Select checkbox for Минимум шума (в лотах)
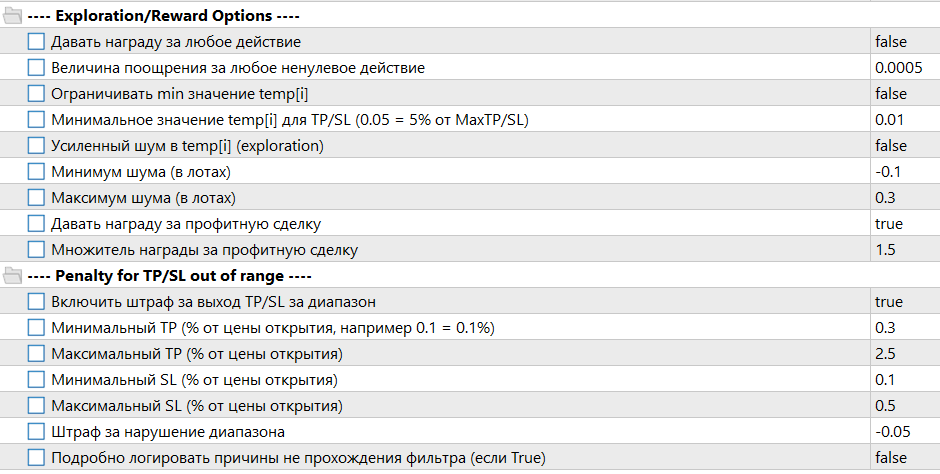Viewport: 940px width, 474px height. click(36, 171)
